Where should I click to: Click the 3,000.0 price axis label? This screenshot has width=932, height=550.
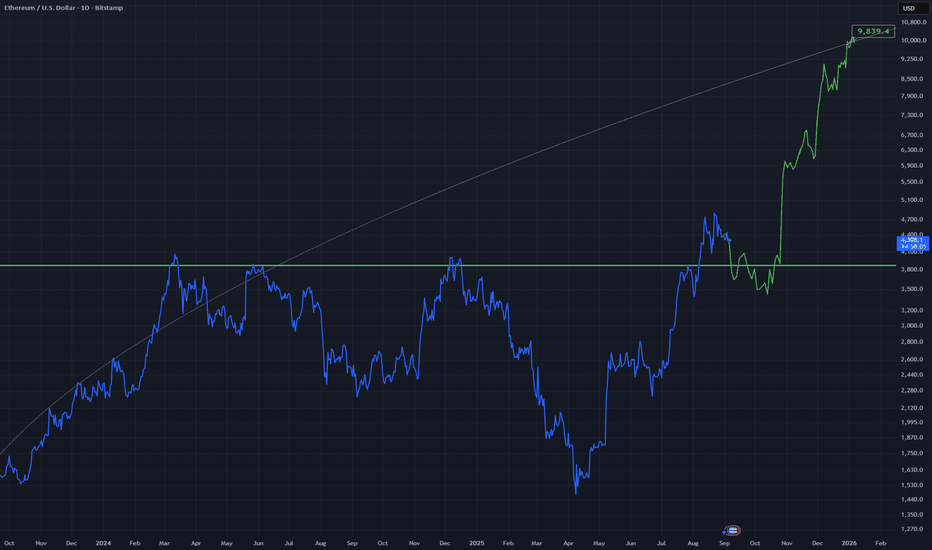(x=912, y=326)
